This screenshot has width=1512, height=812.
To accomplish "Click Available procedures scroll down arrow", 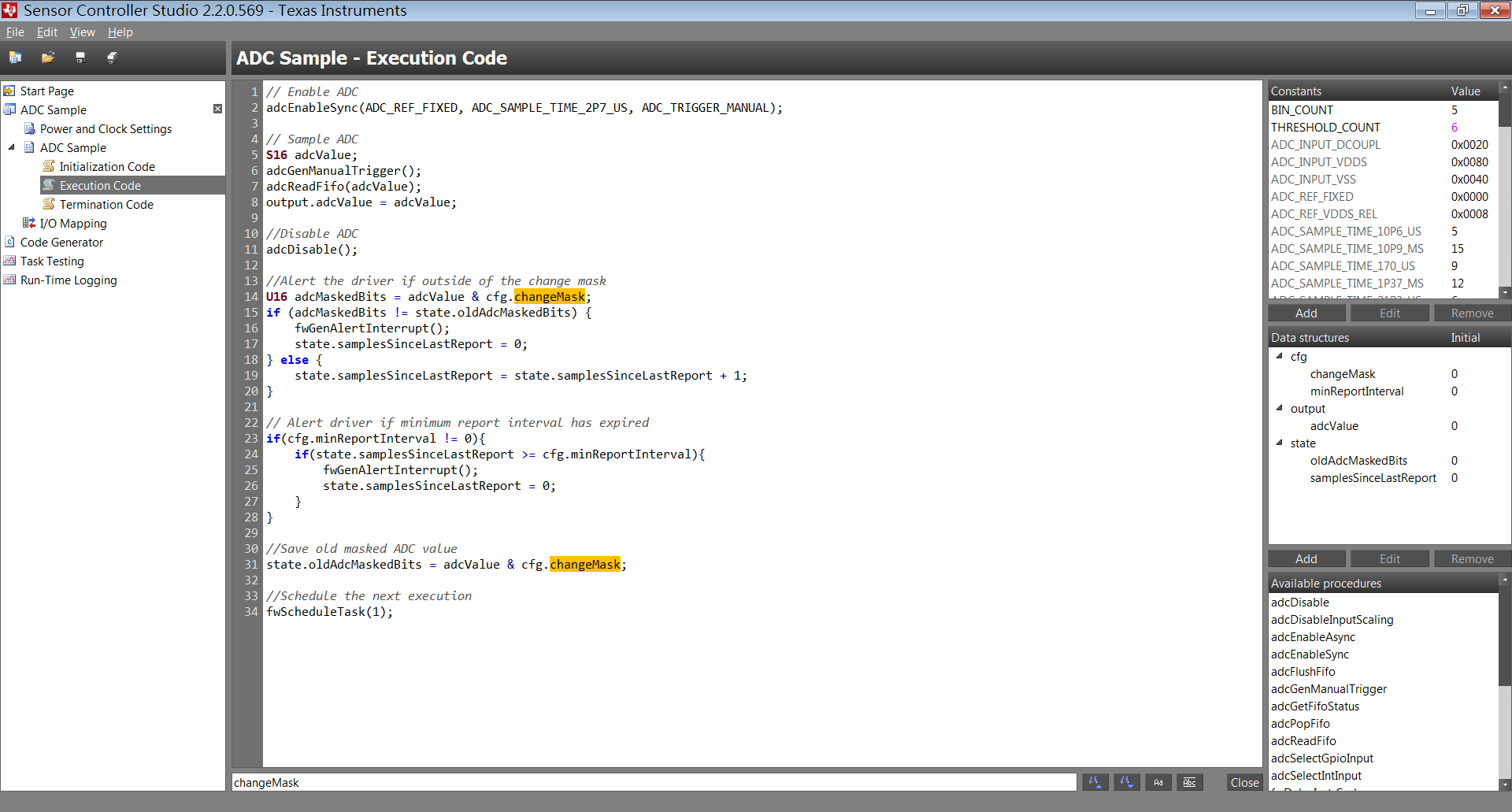I will point(1505,784).
